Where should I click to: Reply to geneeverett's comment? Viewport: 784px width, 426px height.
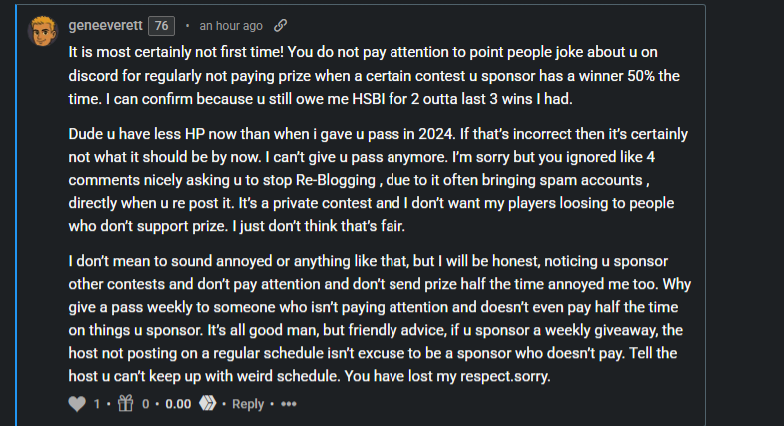click(248, 404)
